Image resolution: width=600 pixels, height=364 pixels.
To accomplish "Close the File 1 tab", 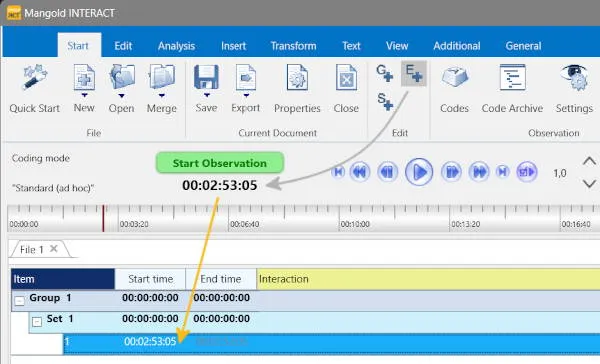I will pyautogui.click(x=54, y=249).
